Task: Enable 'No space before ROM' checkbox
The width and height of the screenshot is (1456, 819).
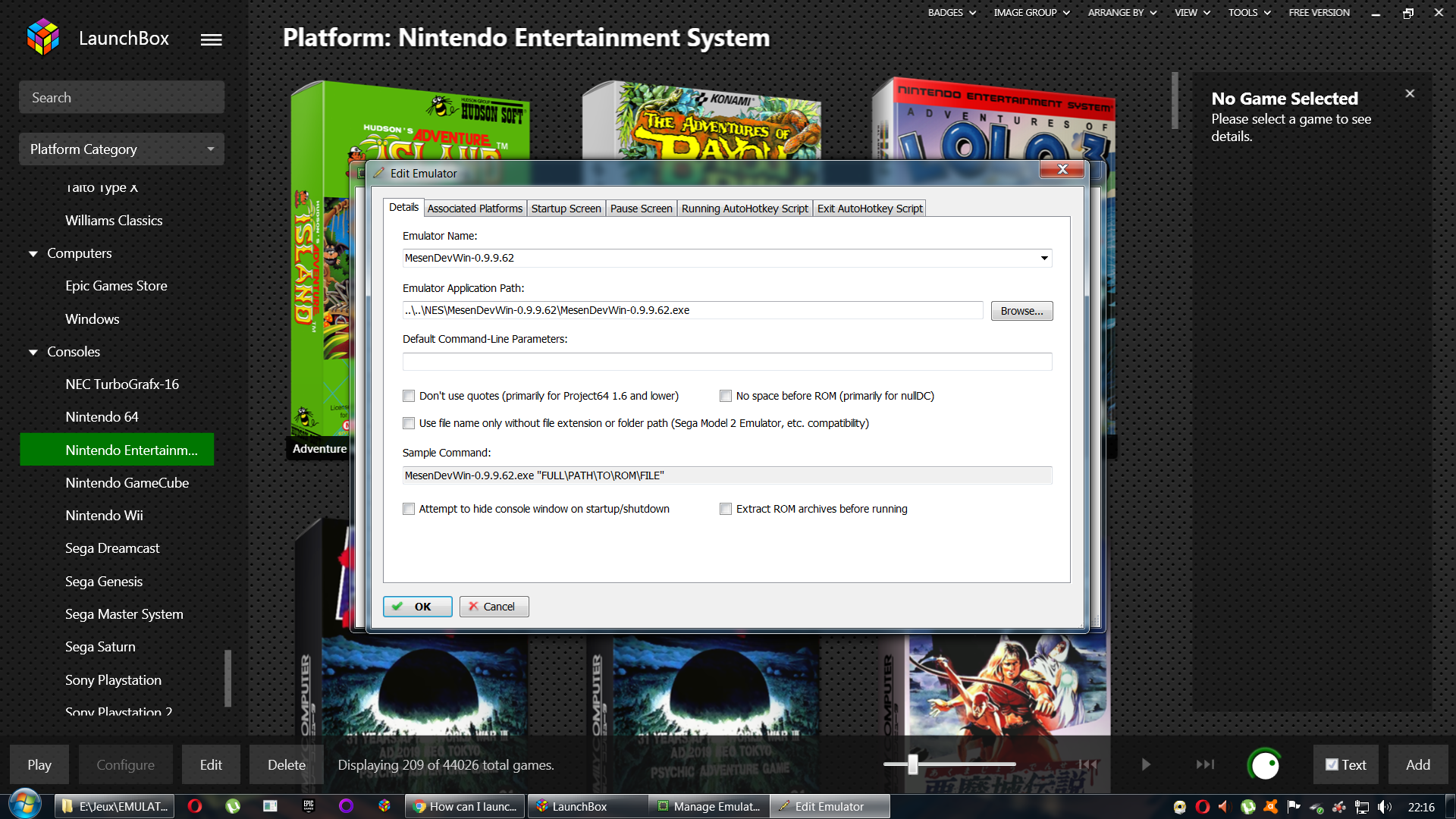Action: [726, 396]
